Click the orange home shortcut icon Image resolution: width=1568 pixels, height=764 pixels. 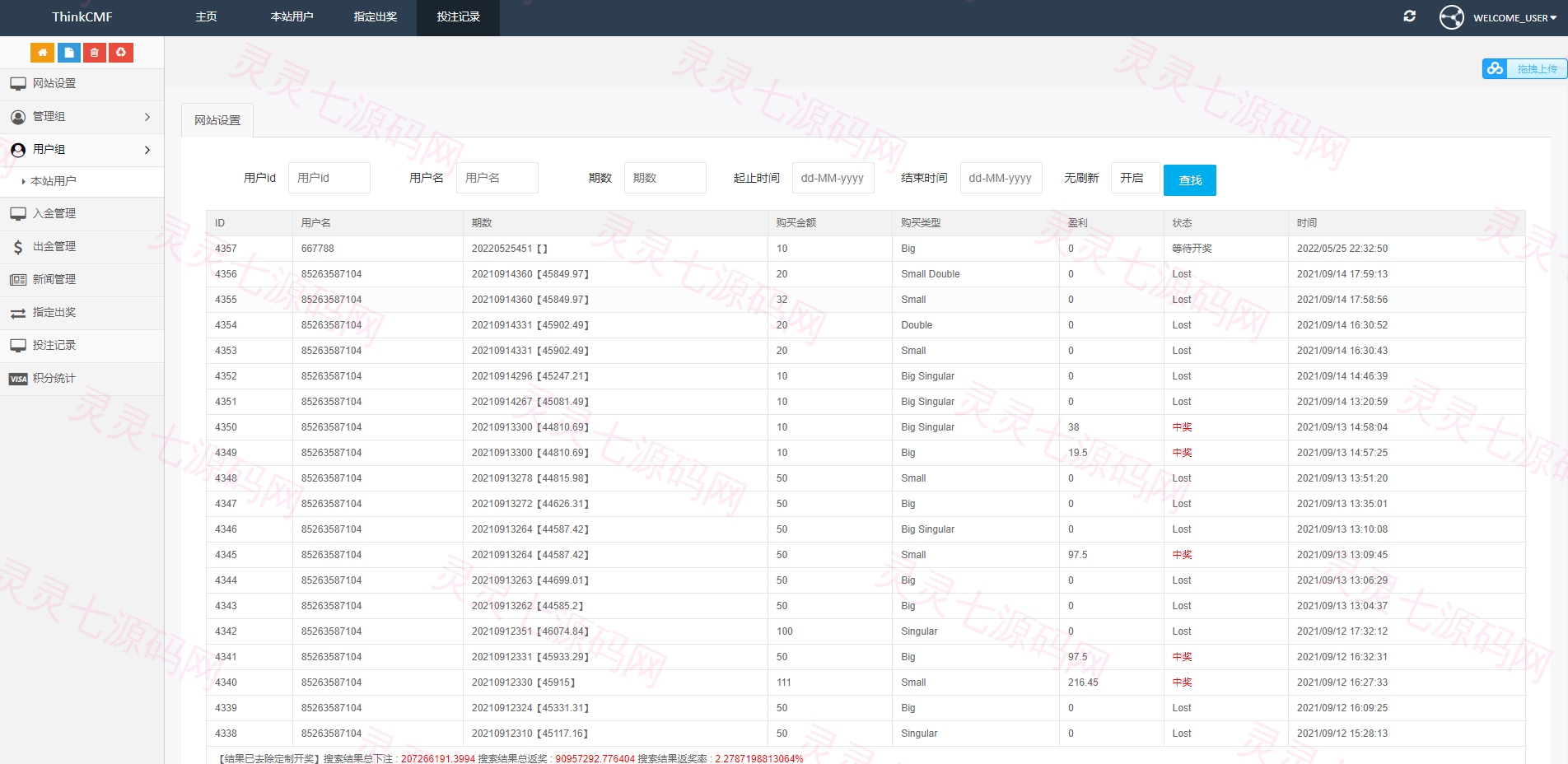(42, 53)
